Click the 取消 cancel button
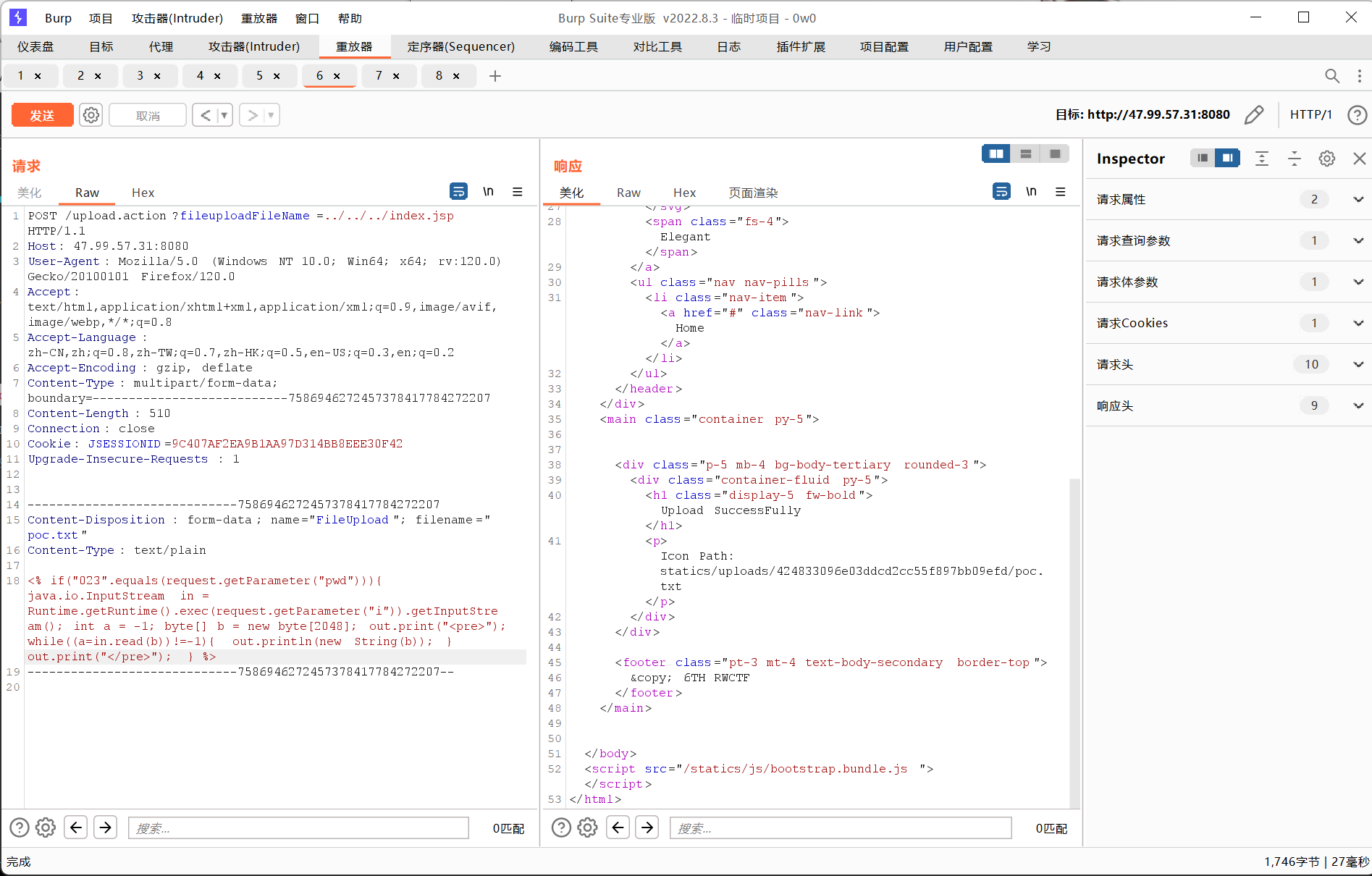The height and width of the screenshot is (876, 1372). (148, 115)
